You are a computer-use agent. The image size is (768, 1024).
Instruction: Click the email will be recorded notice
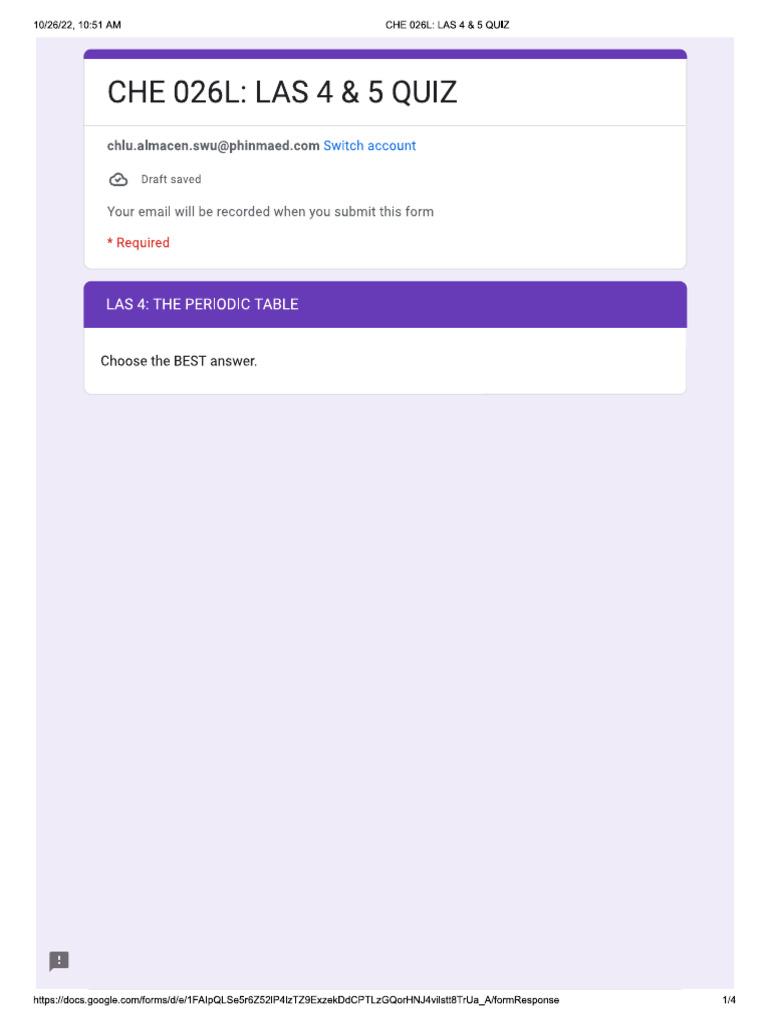(x=270, y=212)
